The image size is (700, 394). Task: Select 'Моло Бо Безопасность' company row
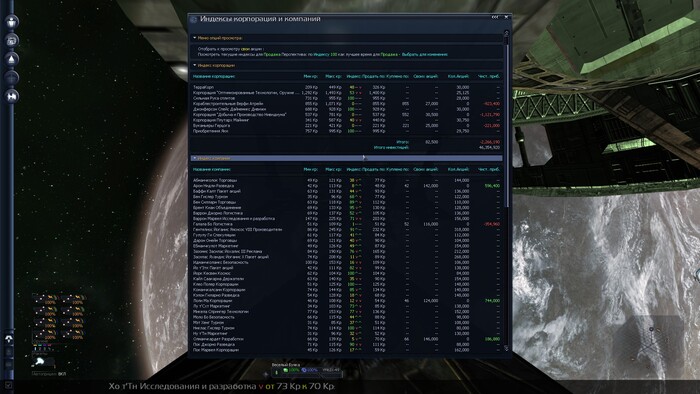347,317
